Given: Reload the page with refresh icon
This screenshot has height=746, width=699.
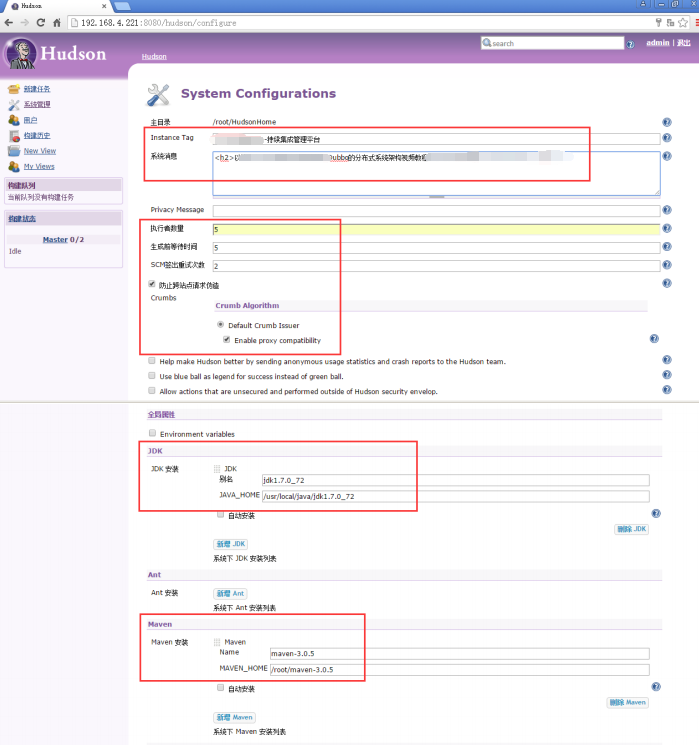Looking at the screenshot, I should click(41, 22).
